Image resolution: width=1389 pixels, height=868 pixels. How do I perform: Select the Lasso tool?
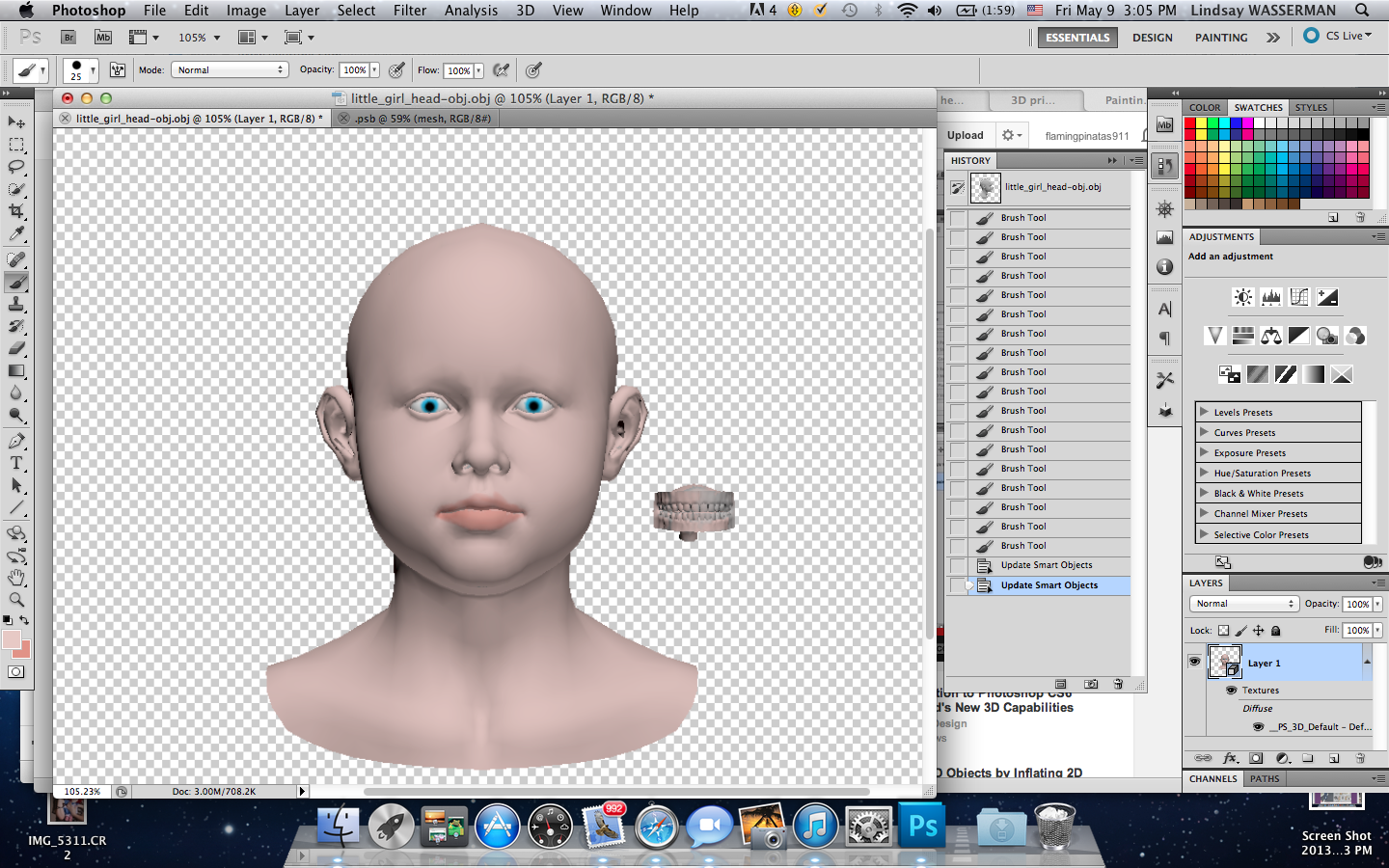click(16, 167)
